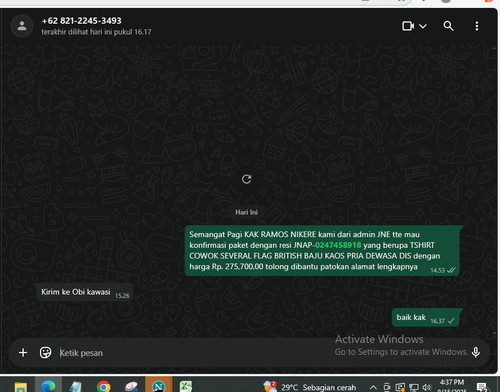The height and width of the screenshot is (392, 500).
Task: Open File Explorer from the taskbar
Action: 21,386
